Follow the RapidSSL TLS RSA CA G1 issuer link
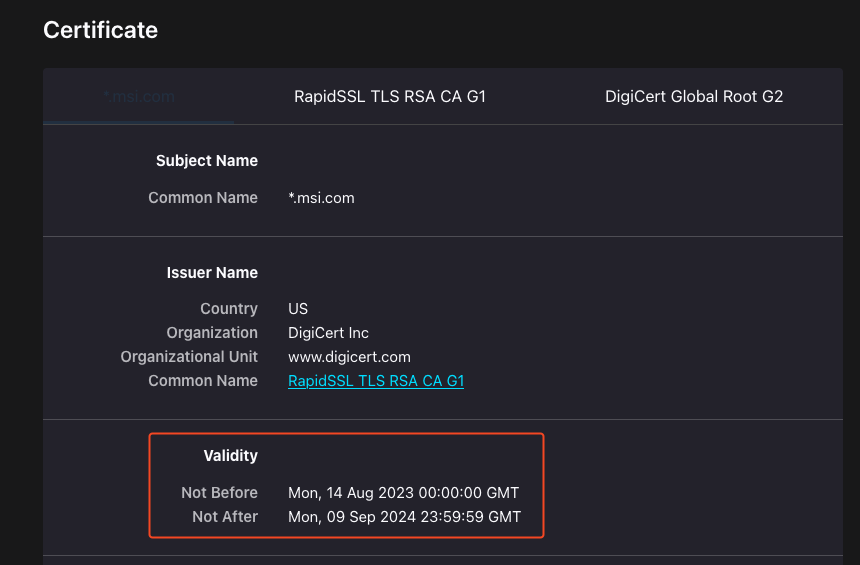 coord(376,381)
